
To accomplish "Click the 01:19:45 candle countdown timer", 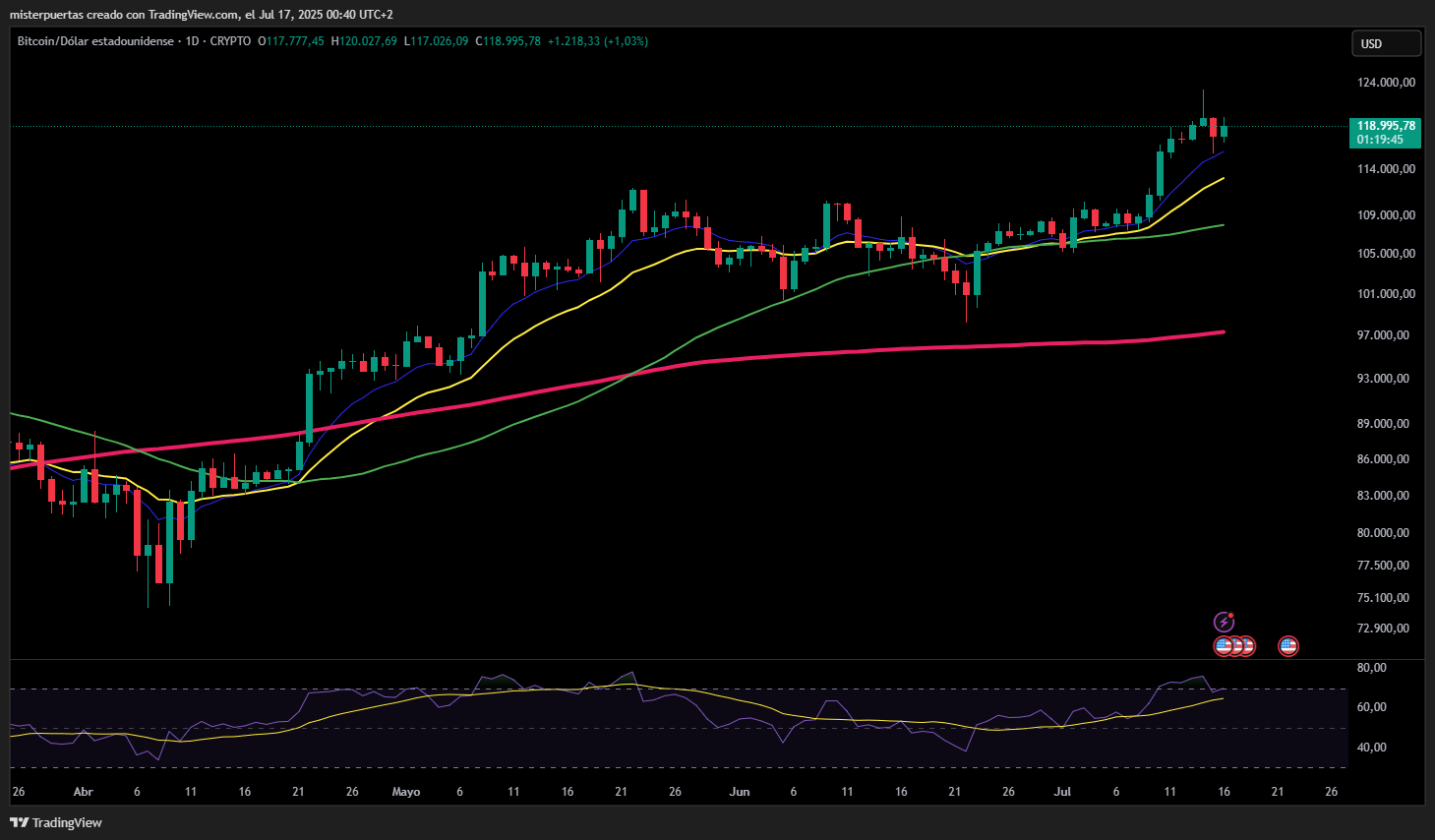I will tap(1380, 140).
